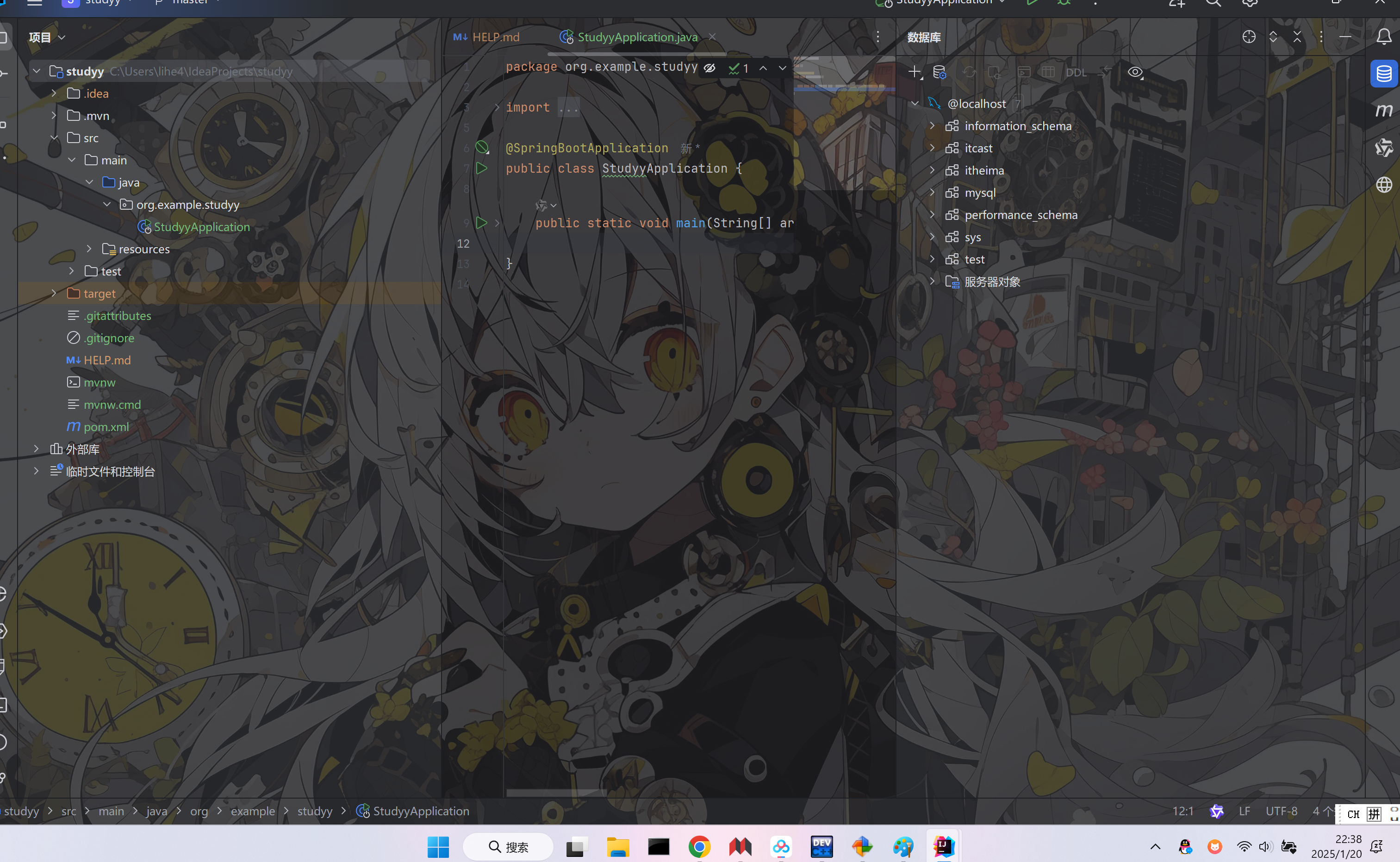This screenshot has width=1400, height=862.
Task: Expand the information_schema database
Action: pos(932,125)
